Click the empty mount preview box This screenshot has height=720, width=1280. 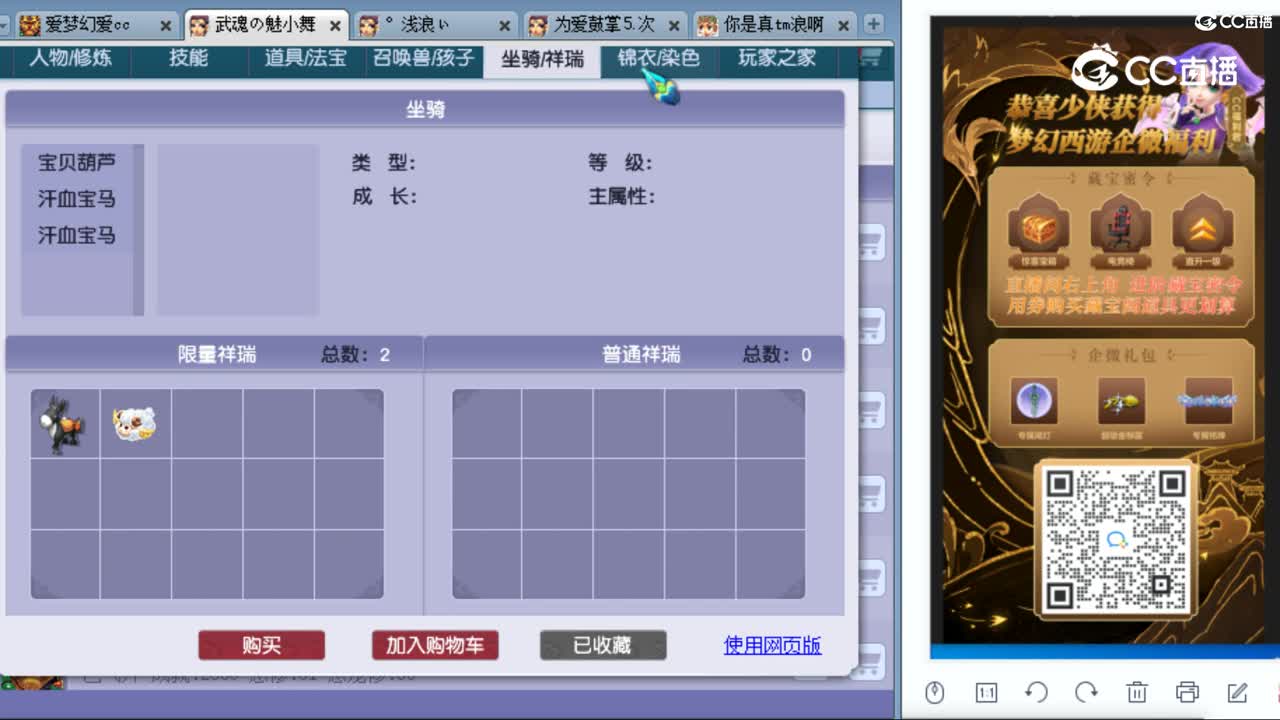coord(238,230)
